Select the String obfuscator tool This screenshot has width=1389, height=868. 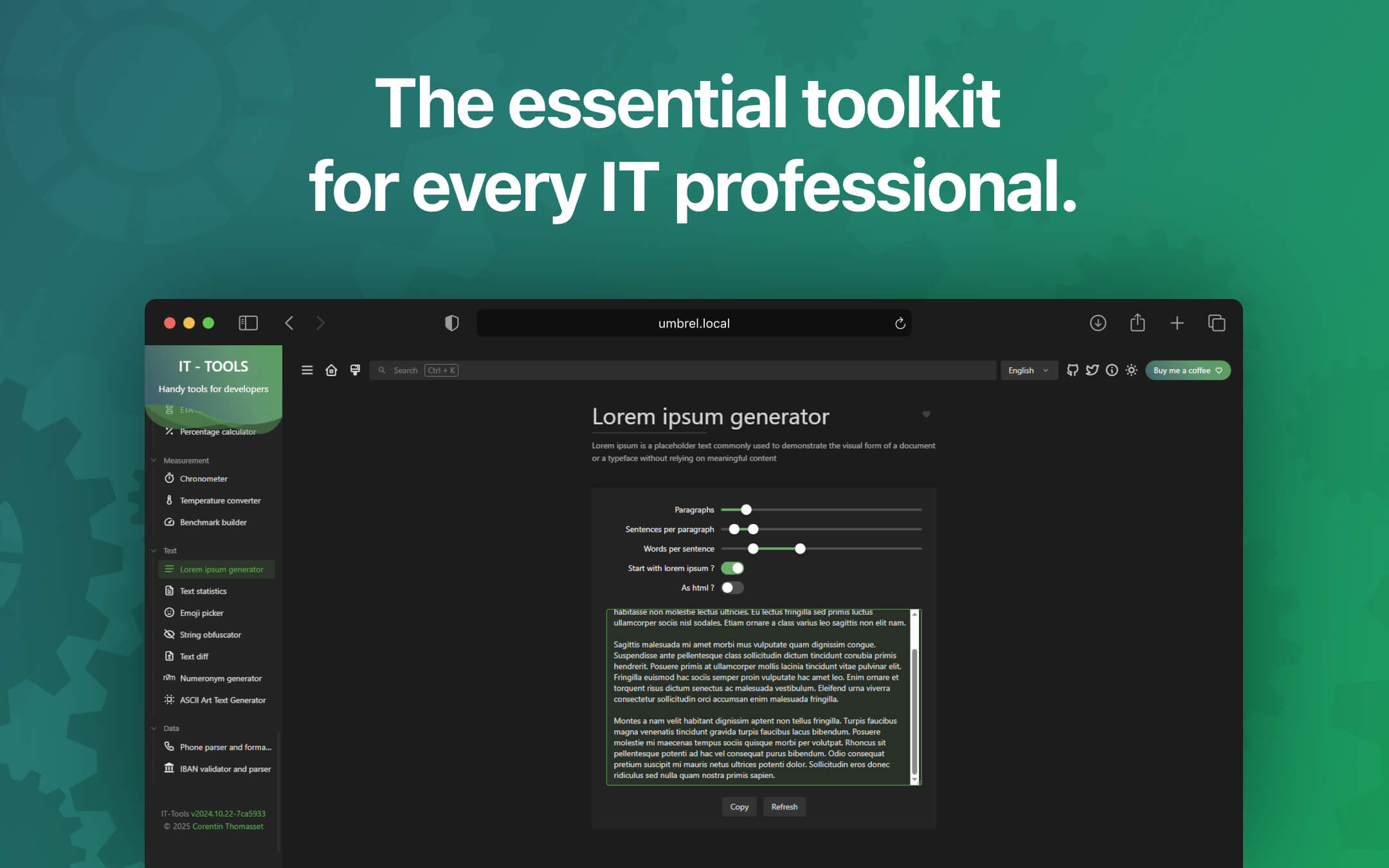[x=210, y=635]
